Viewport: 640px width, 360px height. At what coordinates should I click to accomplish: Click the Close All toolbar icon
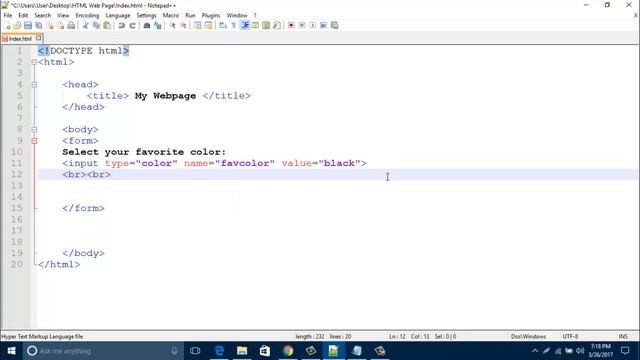click(60, 25)
